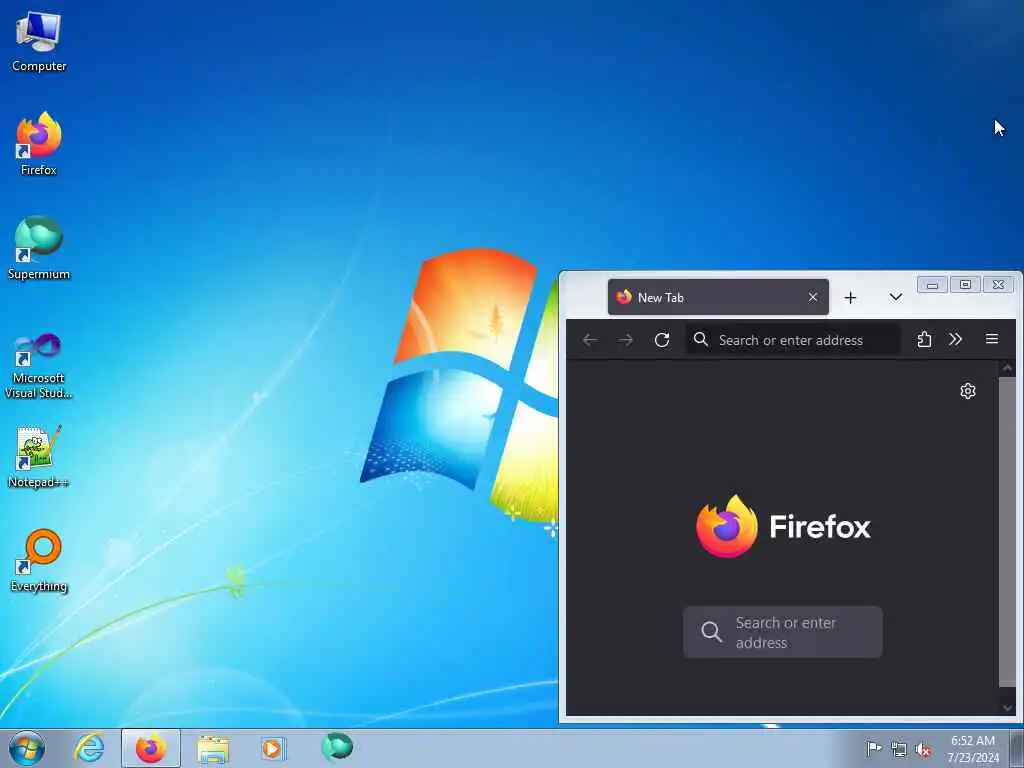Click the magnifier icon in the address bar

[x=701, y=339]
